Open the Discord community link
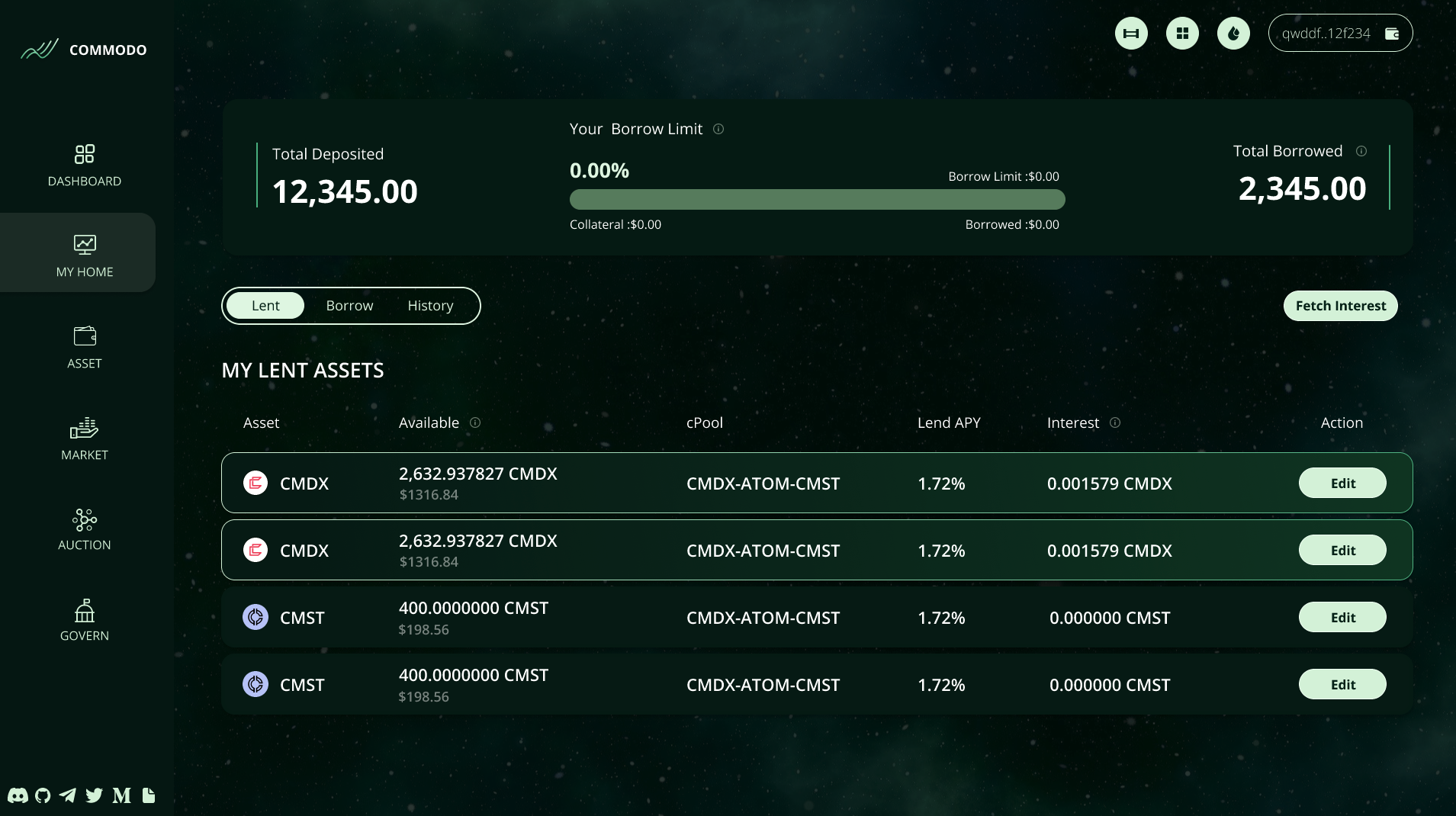Screen dimensions: 1456x816 point(16,795)
